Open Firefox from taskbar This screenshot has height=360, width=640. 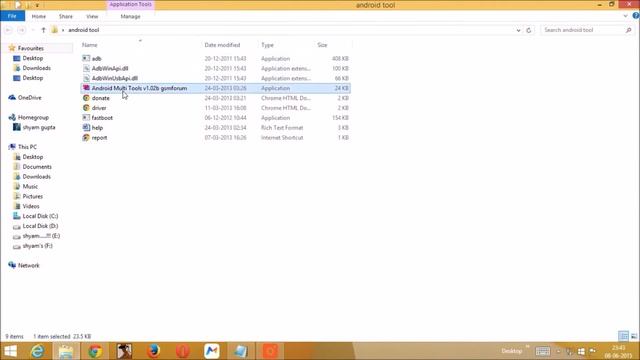click(x=153, y=351)
